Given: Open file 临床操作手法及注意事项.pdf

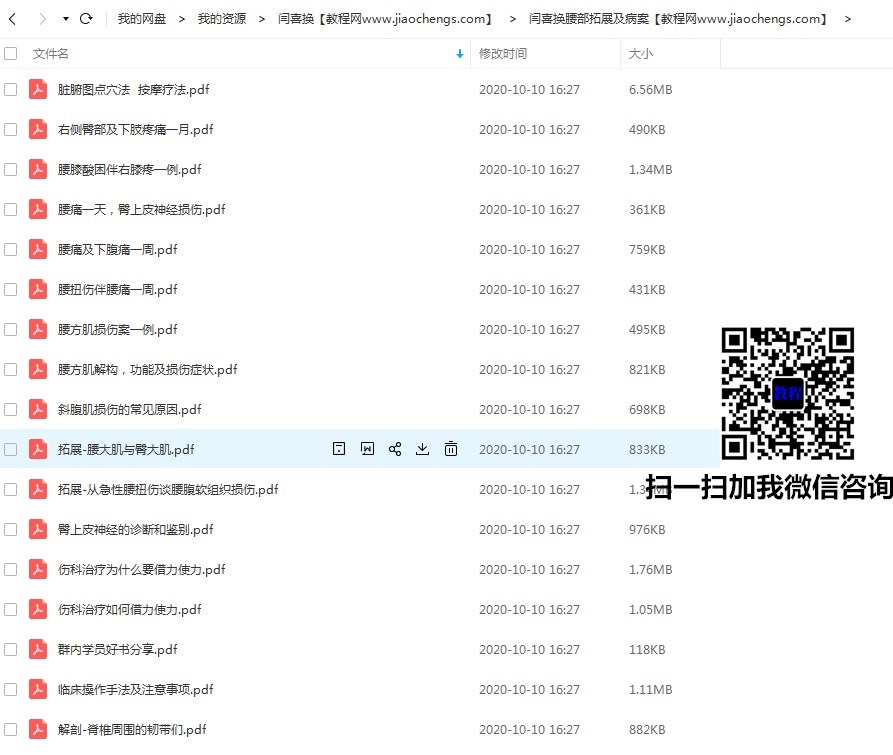Looking at the screenshot, I should click(135, 690).
